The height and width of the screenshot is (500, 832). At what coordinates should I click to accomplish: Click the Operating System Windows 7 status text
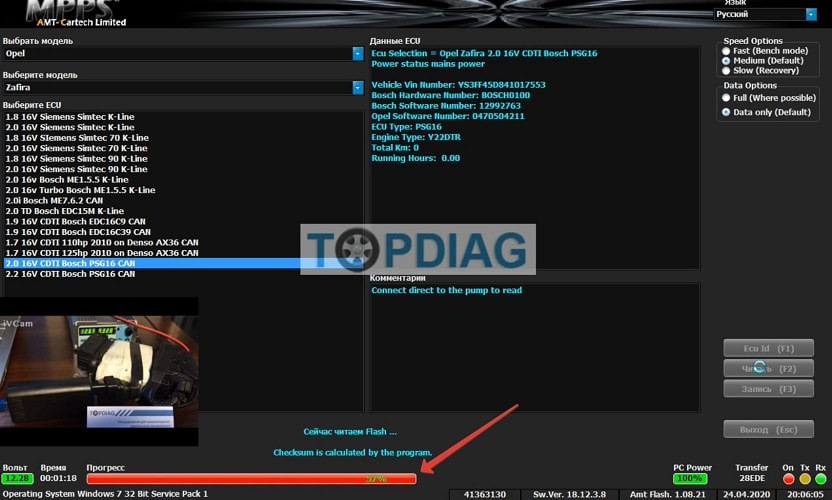tap(105, 494)
